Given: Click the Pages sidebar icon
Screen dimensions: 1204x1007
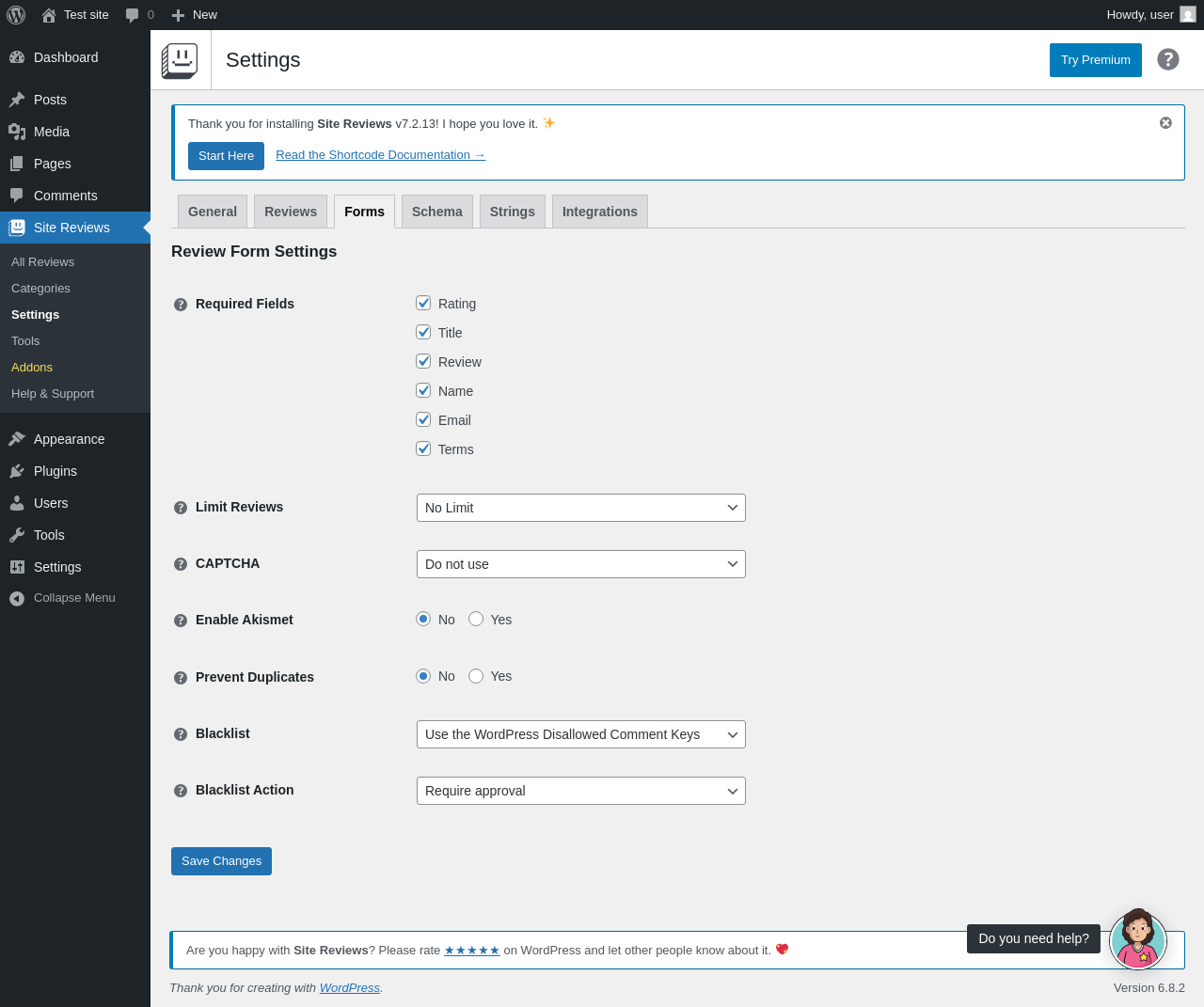Looking at the screenshot, I should click(x=17, y=164).
